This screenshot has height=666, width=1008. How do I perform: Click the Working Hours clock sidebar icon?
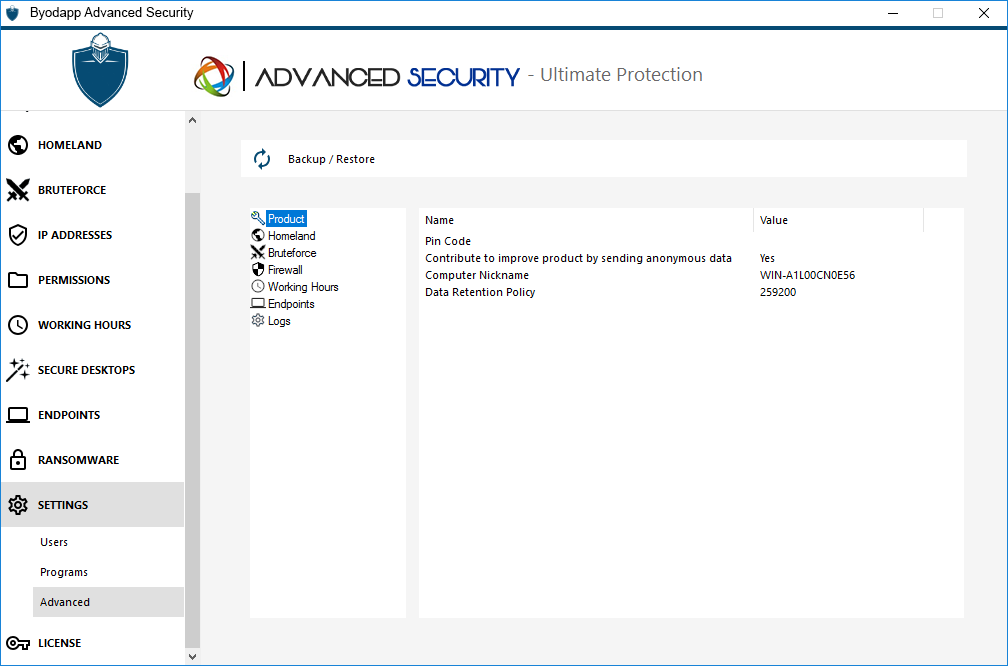click(x=18, y=325)
